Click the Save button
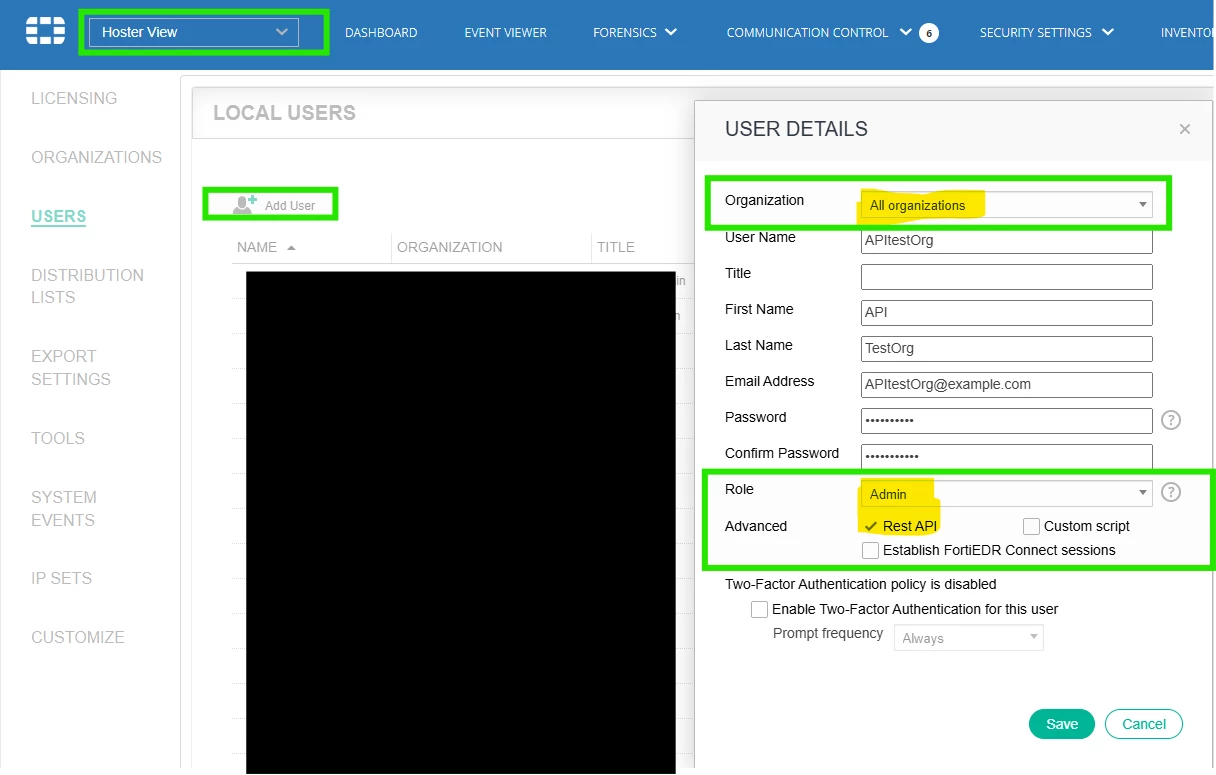Viewport: 1216px width, 775px height. [x=1062, y=724]
